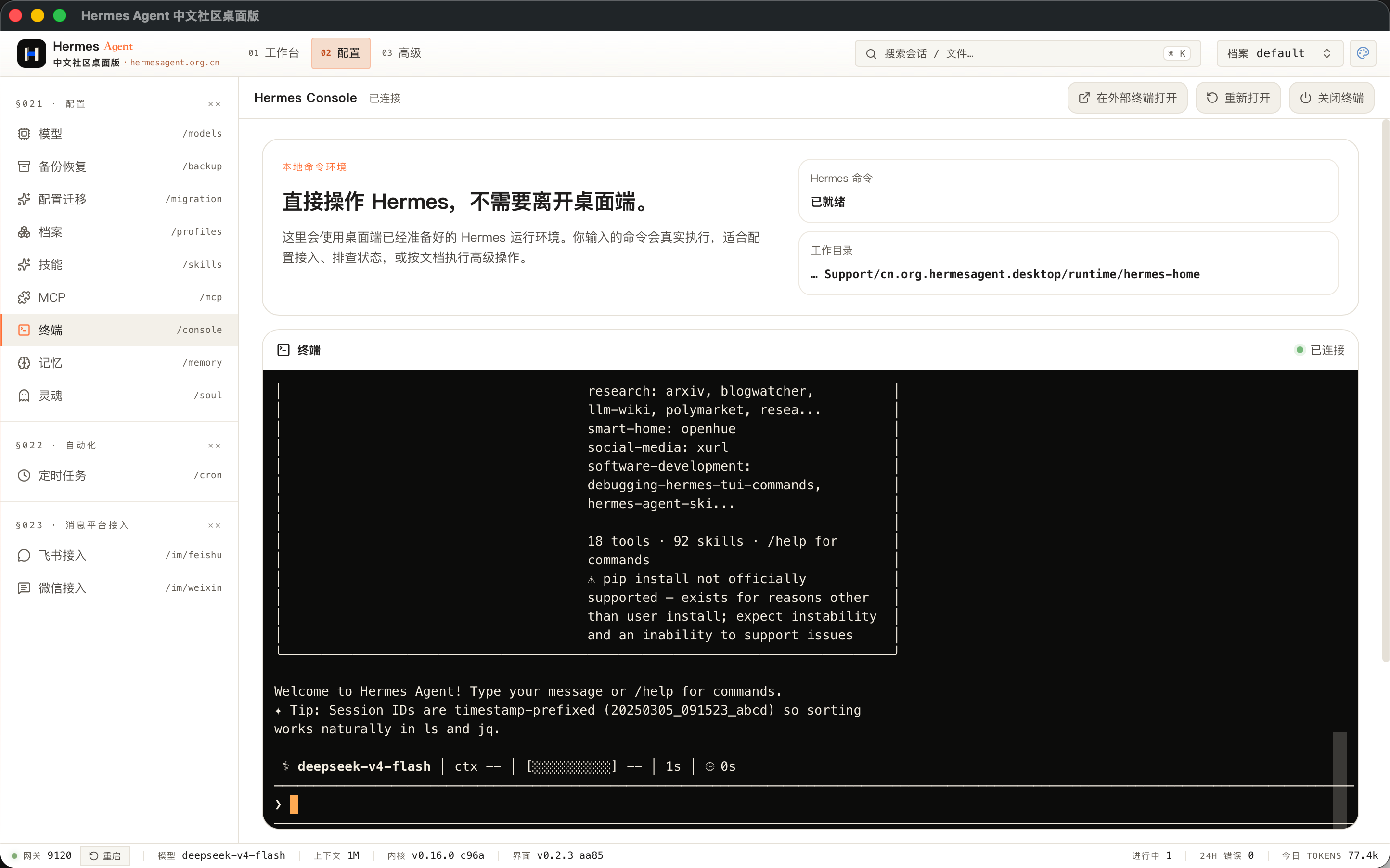Click the green gateway status dot
This screenshot has width=1390, height=868.
14,855
